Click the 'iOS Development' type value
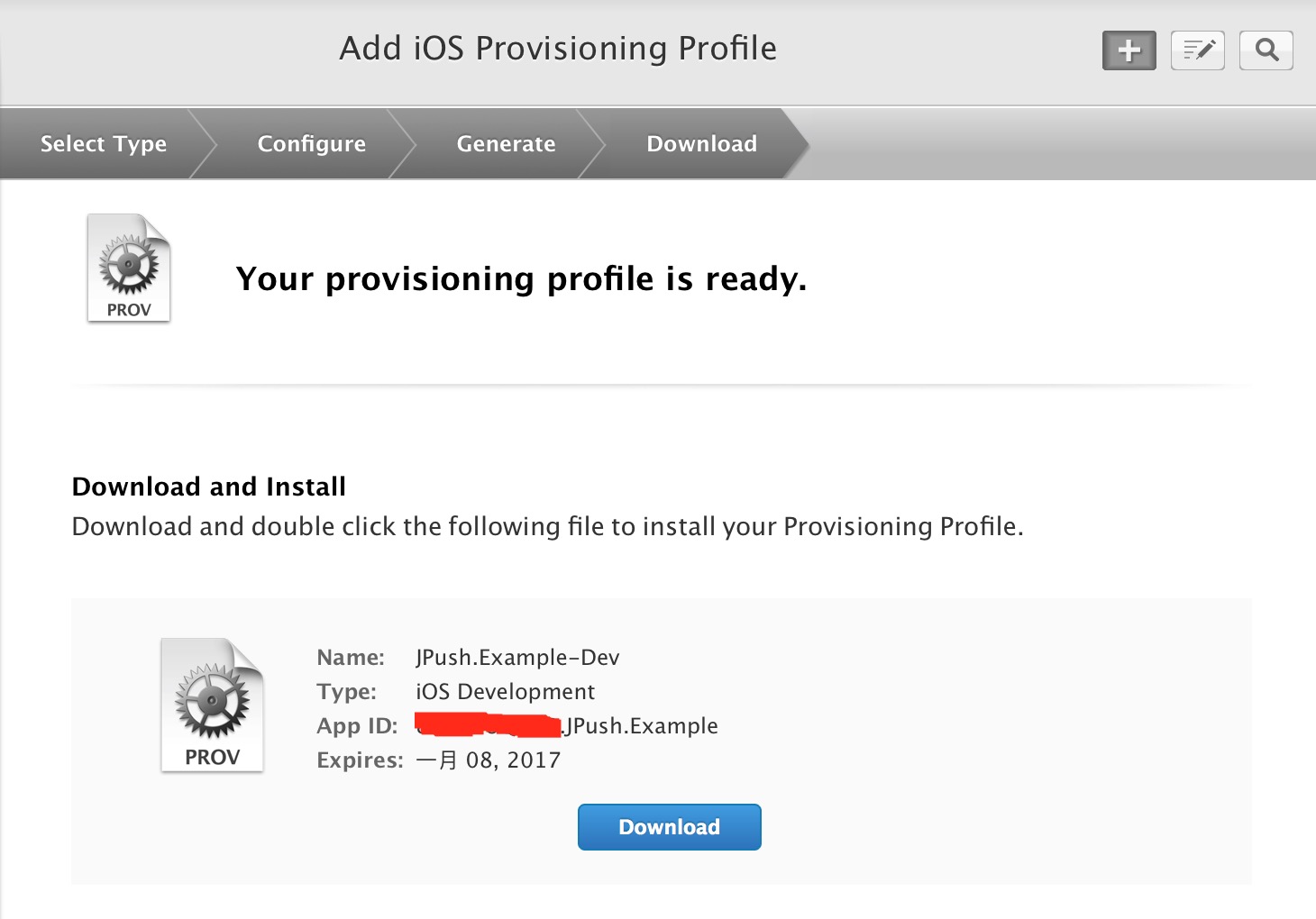The height and width of the screenshot is (919, 1316). tap(505, 692)
